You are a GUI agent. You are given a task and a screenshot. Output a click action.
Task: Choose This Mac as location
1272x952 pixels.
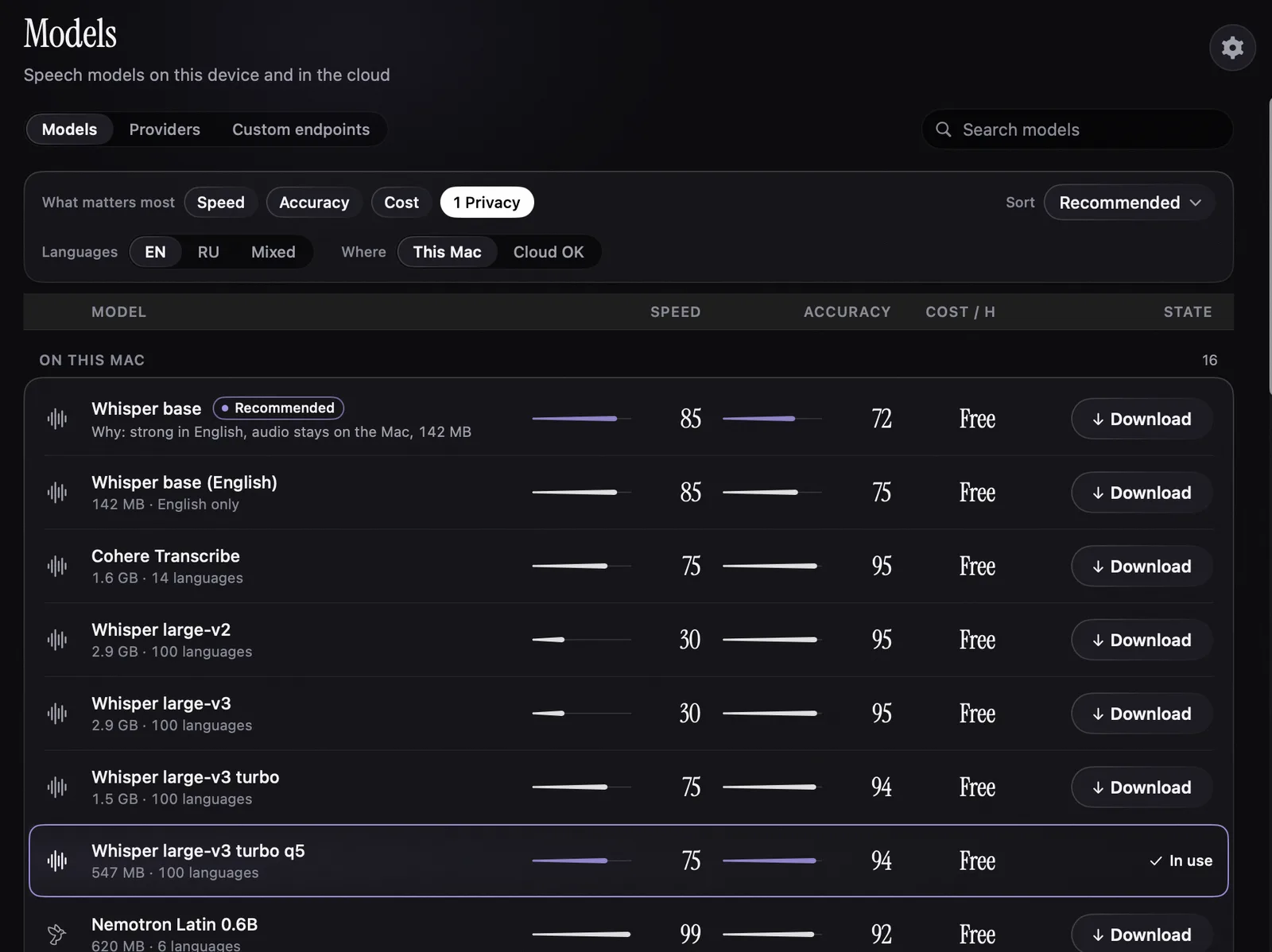pos(448,252)
